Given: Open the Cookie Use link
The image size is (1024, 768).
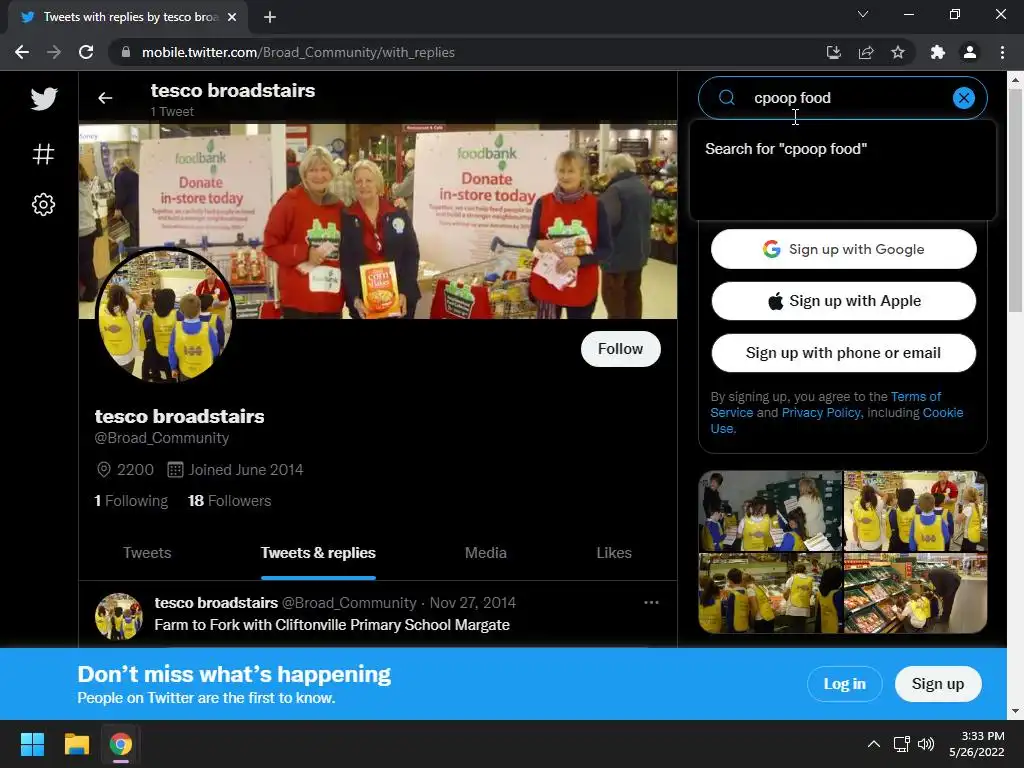Looking at the screenshot, I should coord(942,413).
